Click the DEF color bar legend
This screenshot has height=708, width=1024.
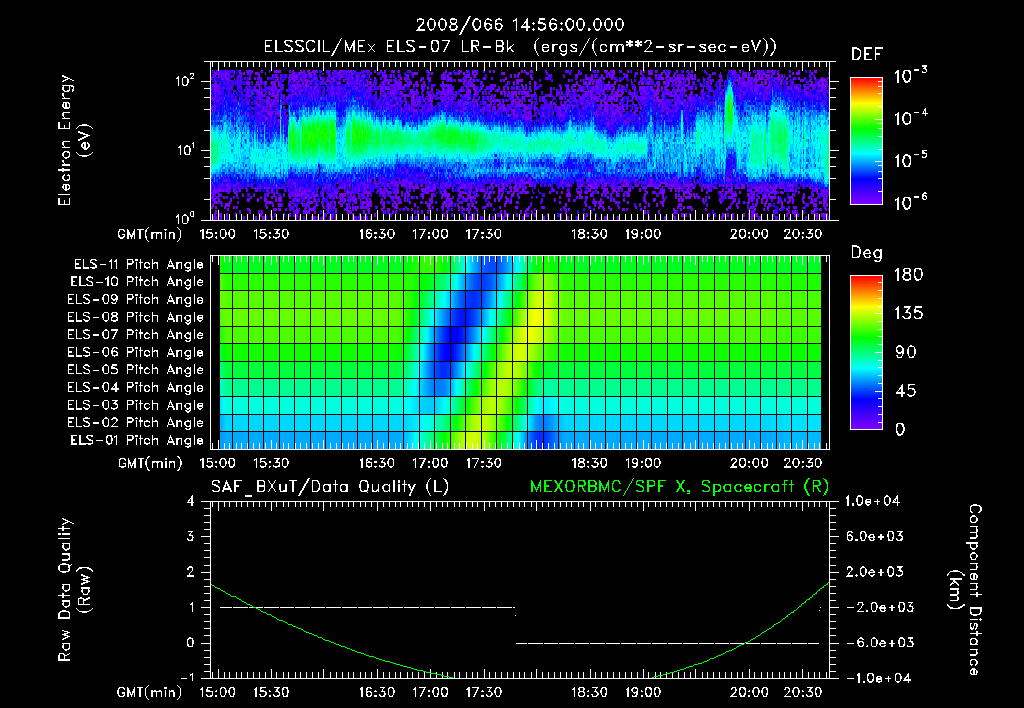click(x=866, y=141)
